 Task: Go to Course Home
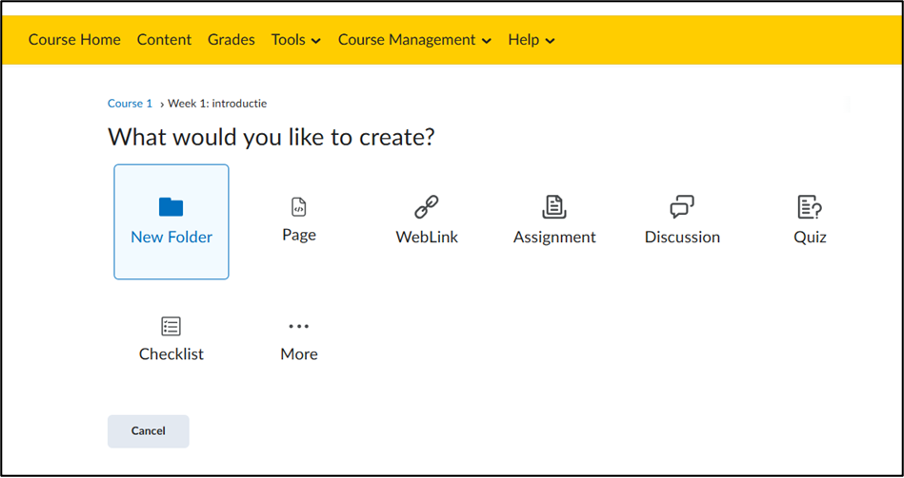pyautogui.click(x=74, y=40)
